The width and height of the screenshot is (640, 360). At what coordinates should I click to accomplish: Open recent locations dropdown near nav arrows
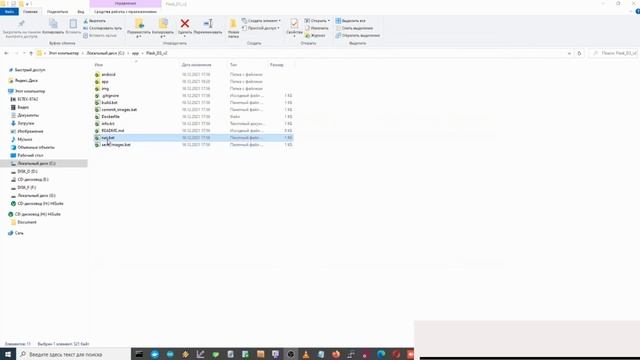[24, 53]
